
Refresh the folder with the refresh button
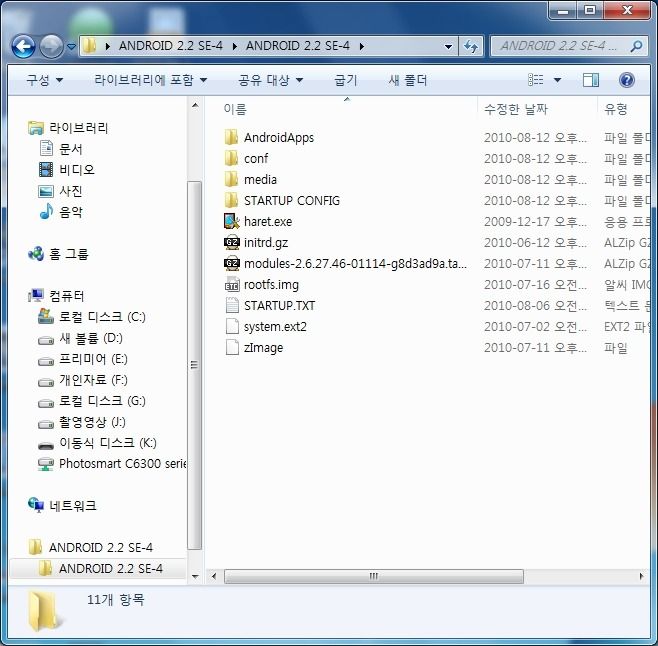tap(471, 46)
